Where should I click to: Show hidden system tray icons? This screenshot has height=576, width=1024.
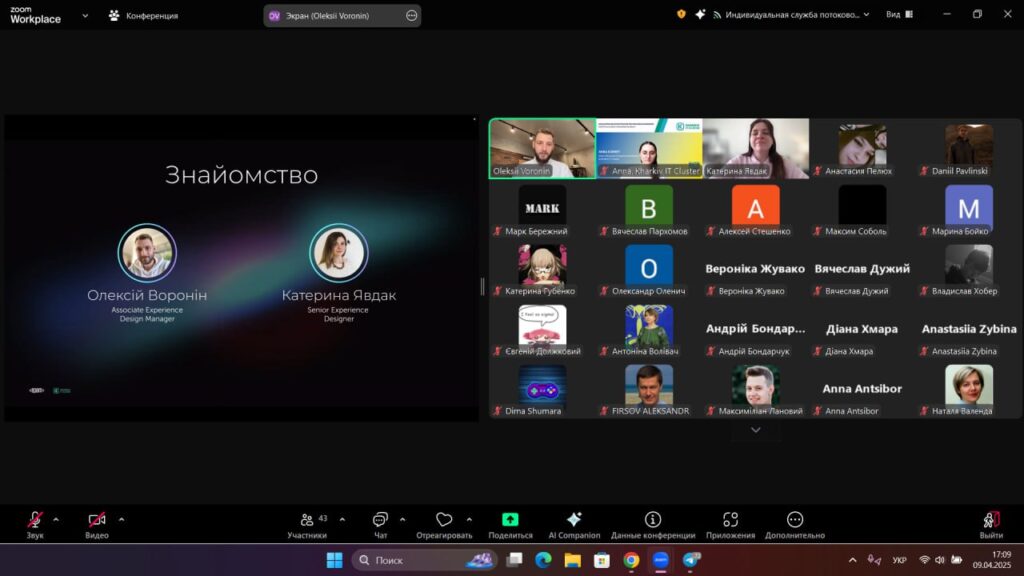pos(852,560)
